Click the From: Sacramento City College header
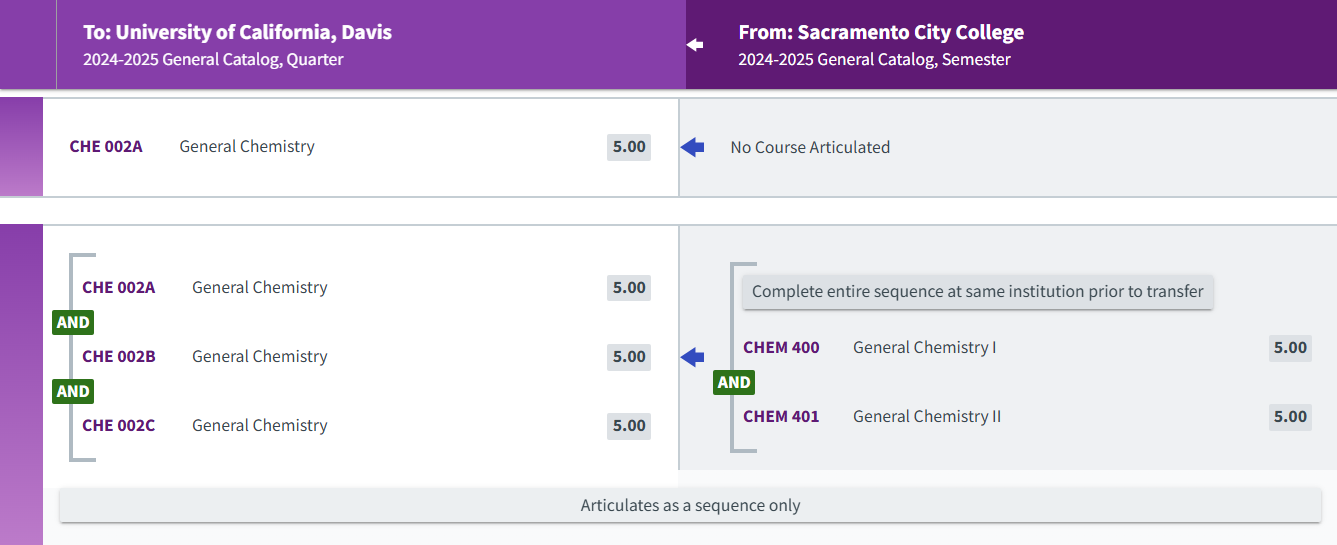 pos(881,32)
